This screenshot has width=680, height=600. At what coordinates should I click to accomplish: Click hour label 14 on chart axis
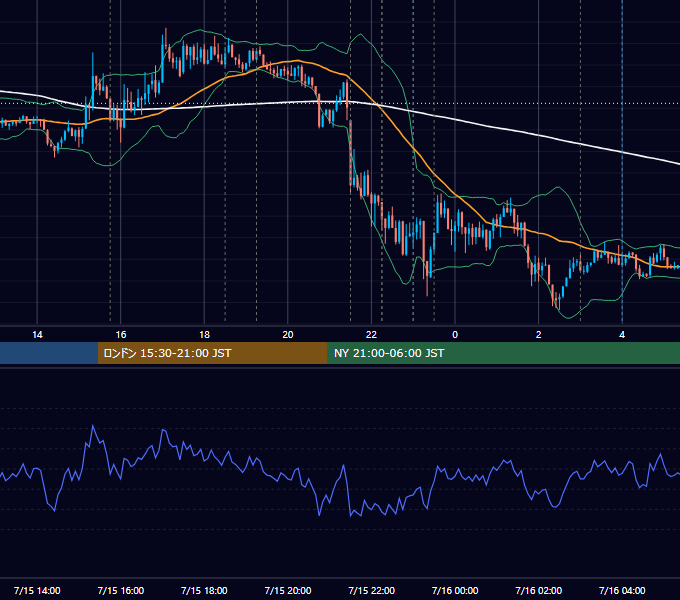click(37, 334)
